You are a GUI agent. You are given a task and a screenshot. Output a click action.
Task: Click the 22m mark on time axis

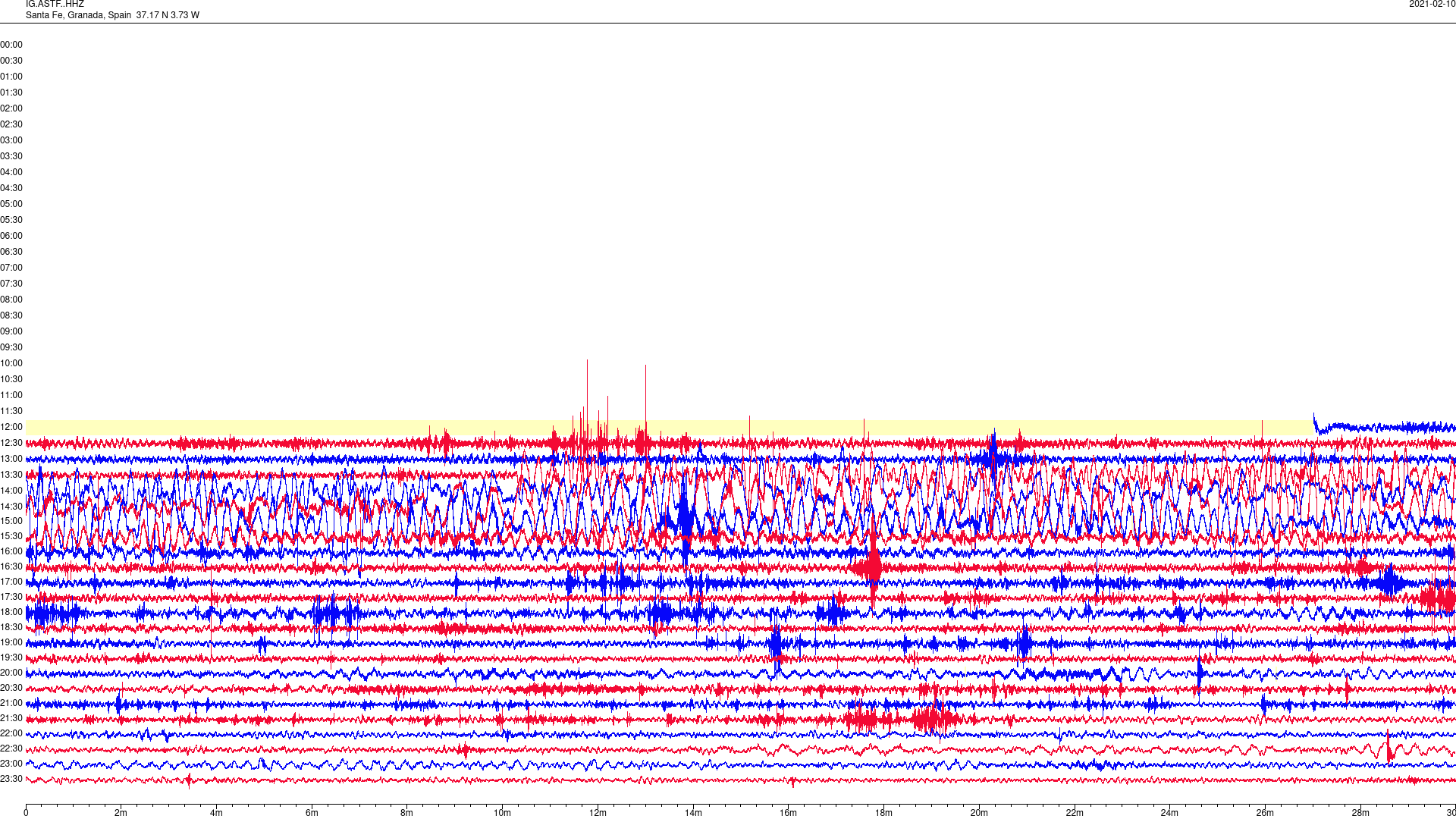[1075, 813]
